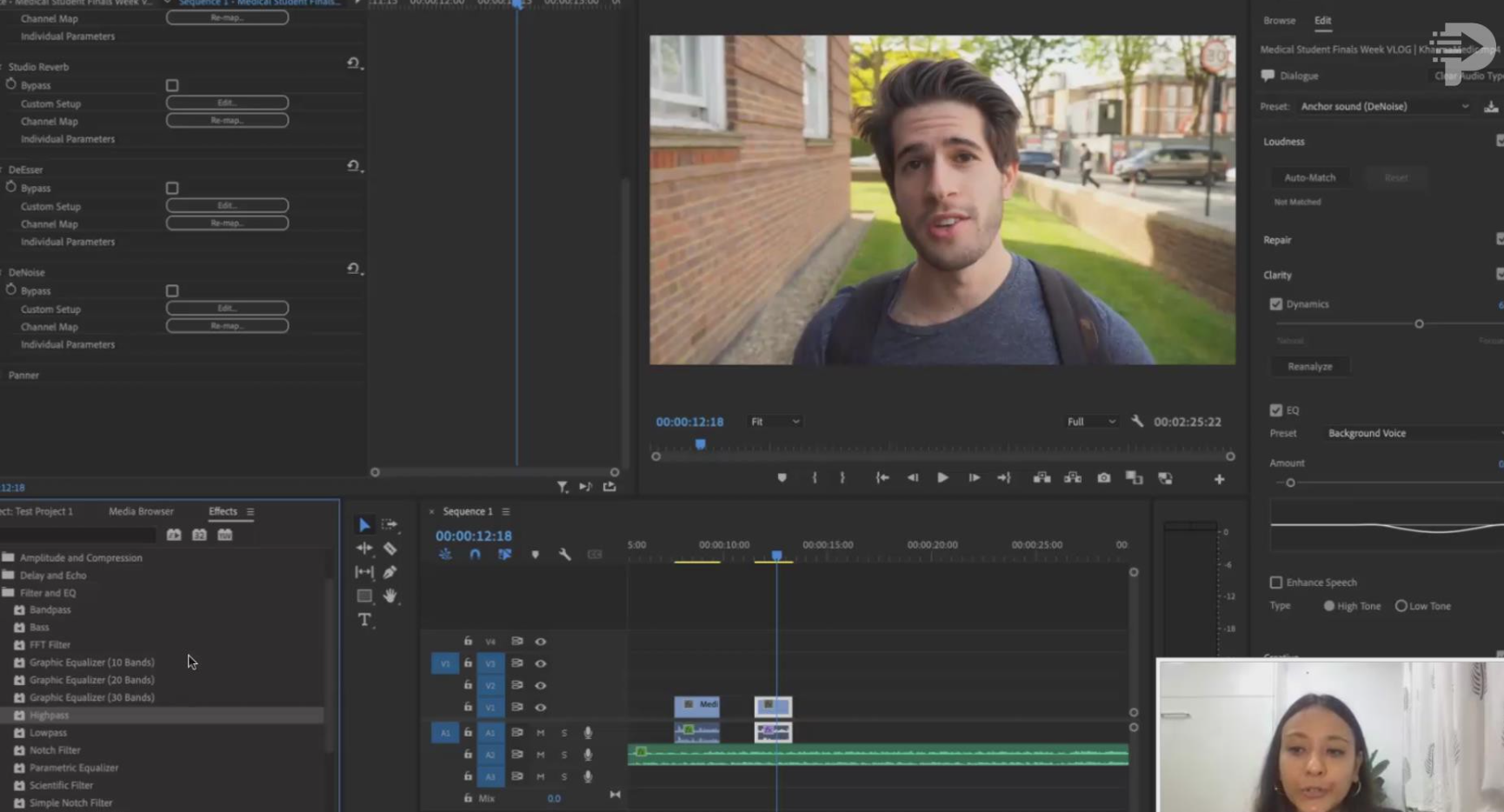Uncheck the Dynamics checkbox
The height and width of the screenshot is (812, 1504).
[x=1275, y=304]
